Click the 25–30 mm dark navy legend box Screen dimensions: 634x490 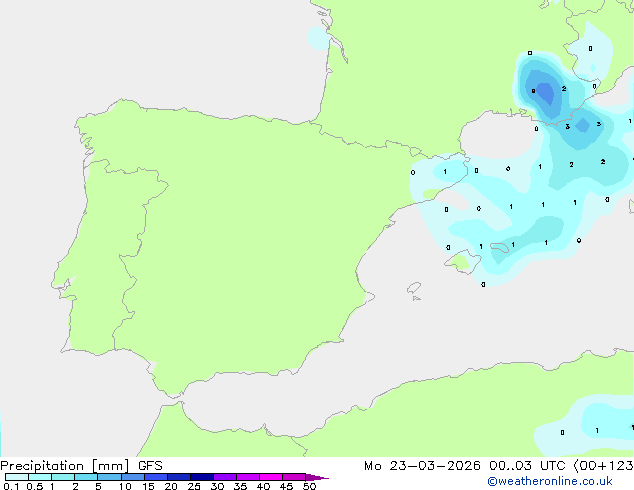point(202,477)
